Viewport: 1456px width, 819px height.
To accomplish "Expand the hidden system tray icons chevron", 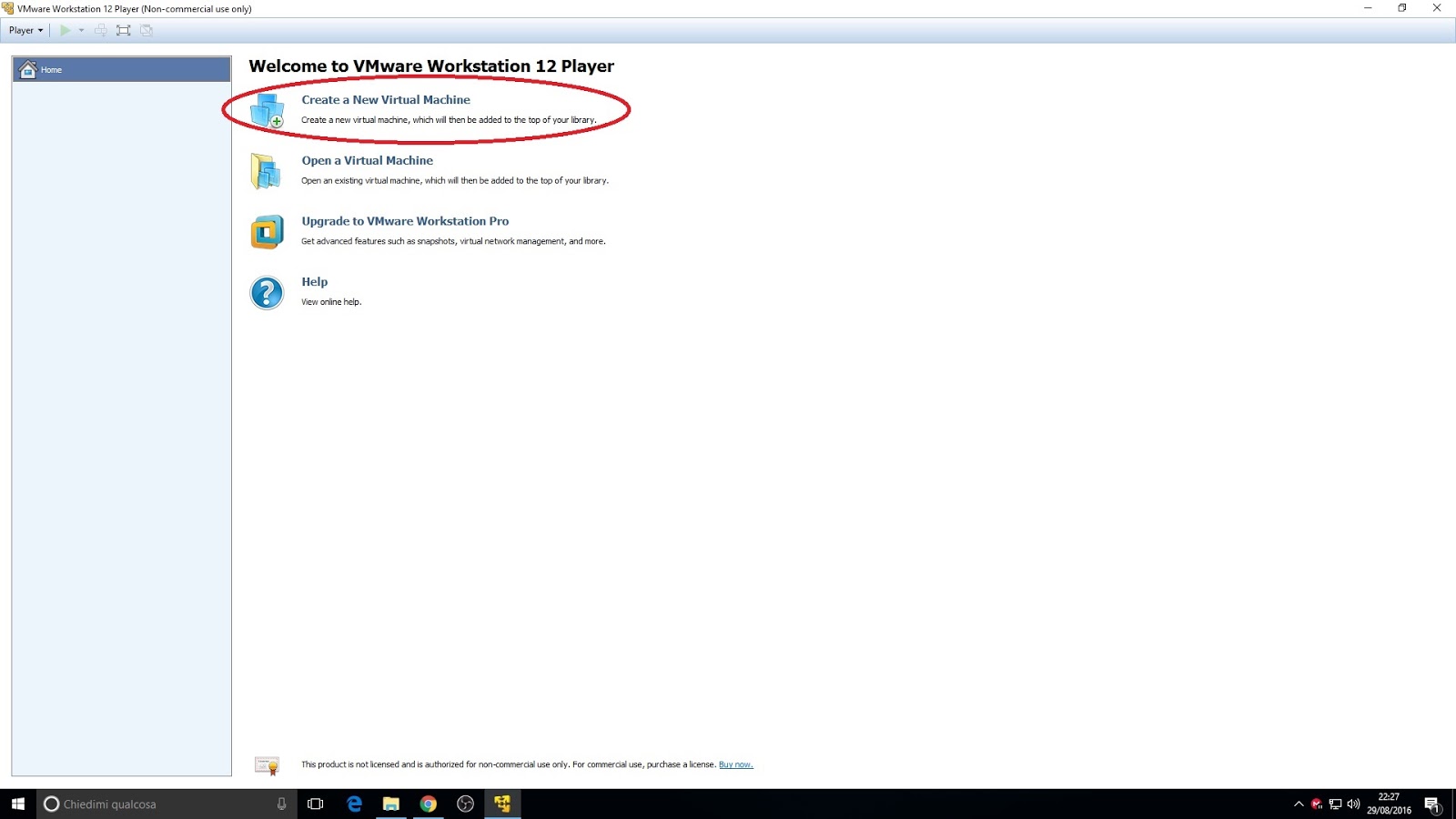I will click(1299, 804).
